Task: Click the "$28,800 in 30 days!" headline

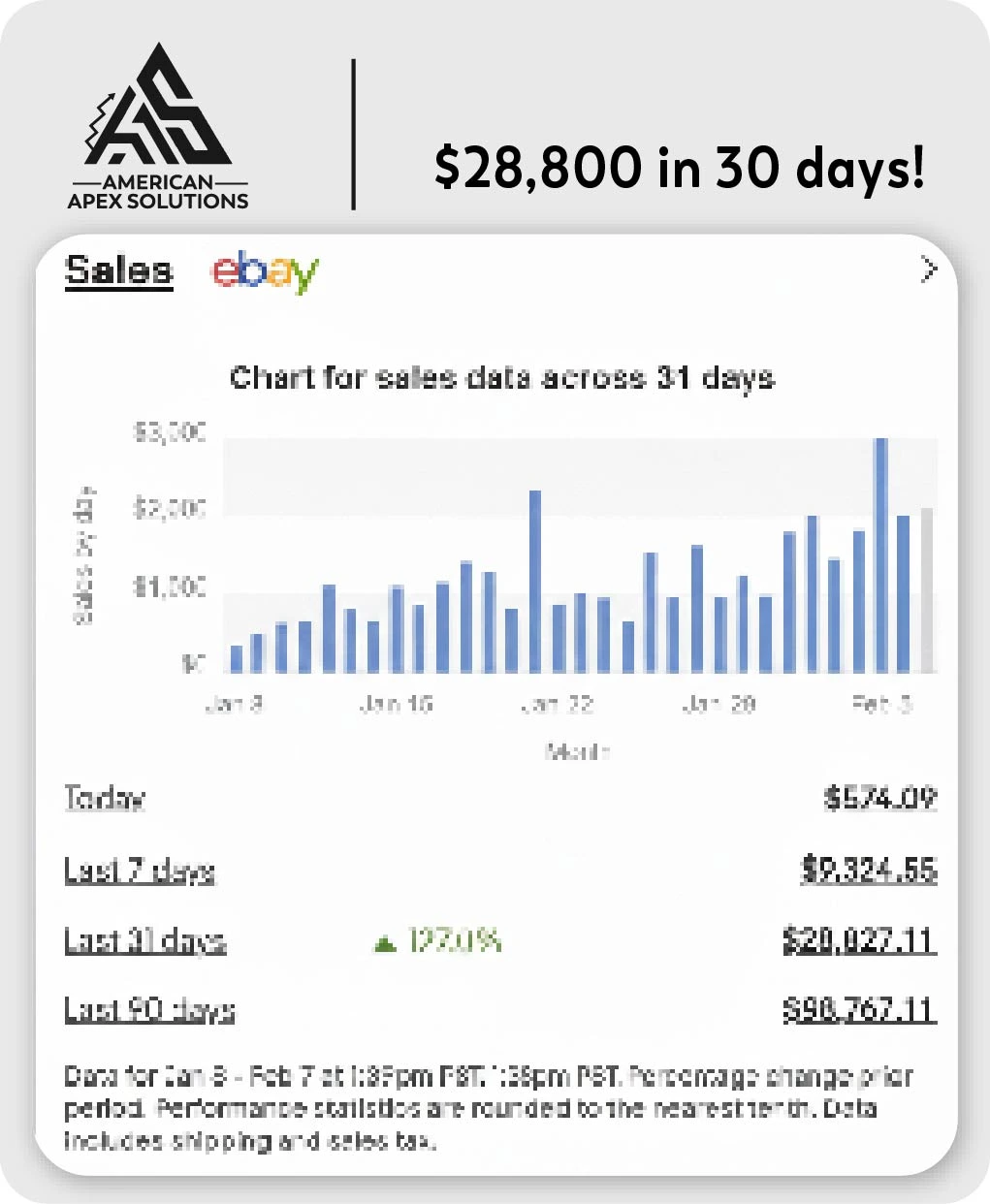Action: tap(679, 167)
